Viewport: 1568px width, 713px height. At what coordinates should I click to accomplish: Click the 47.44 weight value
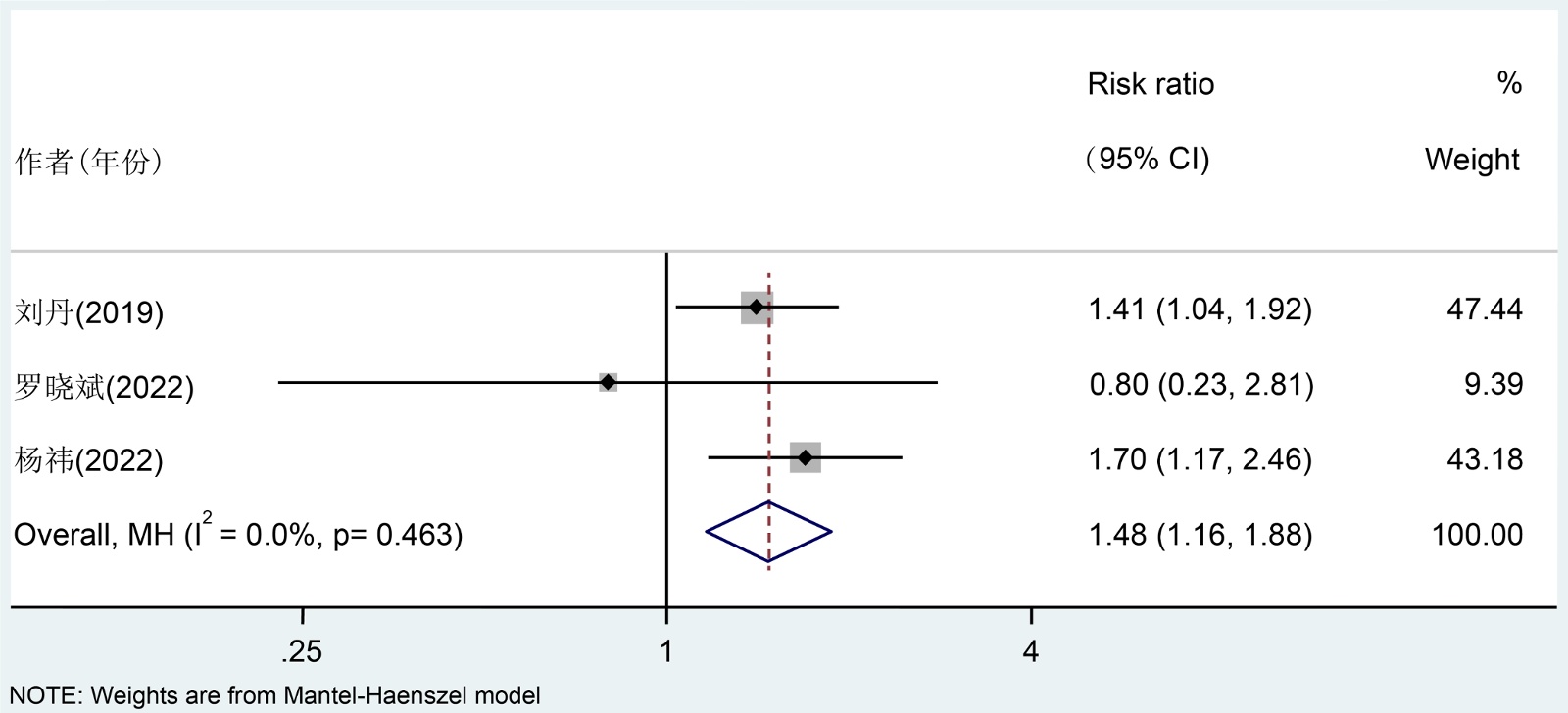1485,309
